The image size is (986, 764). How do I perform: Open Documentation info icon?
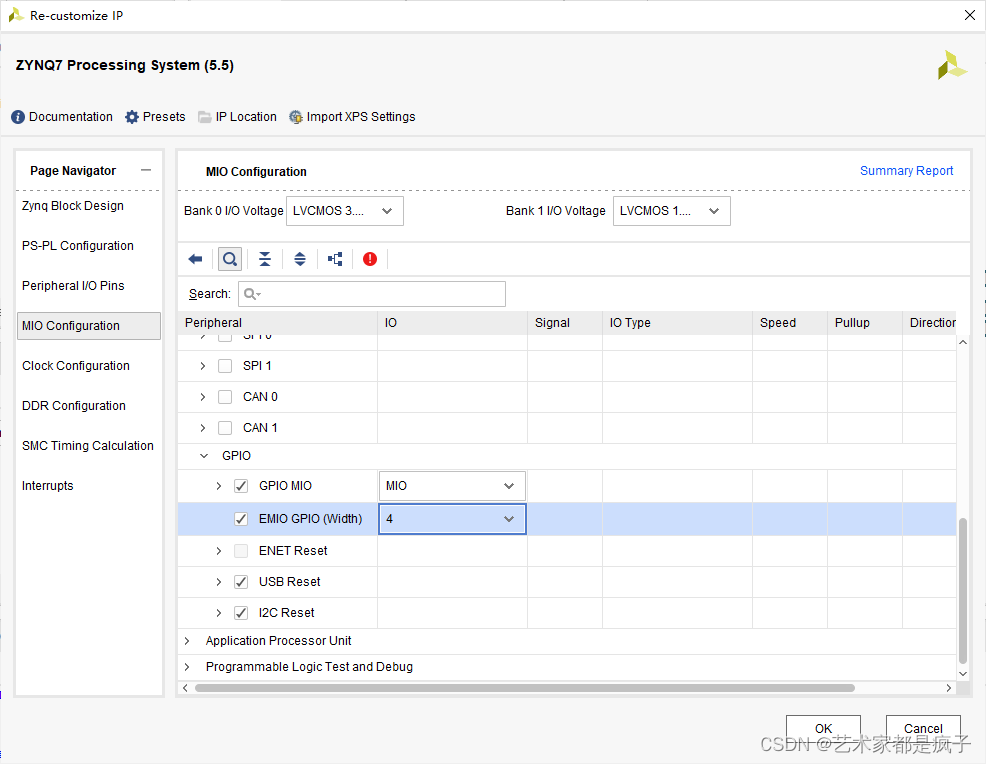click(x=18, y=117)
